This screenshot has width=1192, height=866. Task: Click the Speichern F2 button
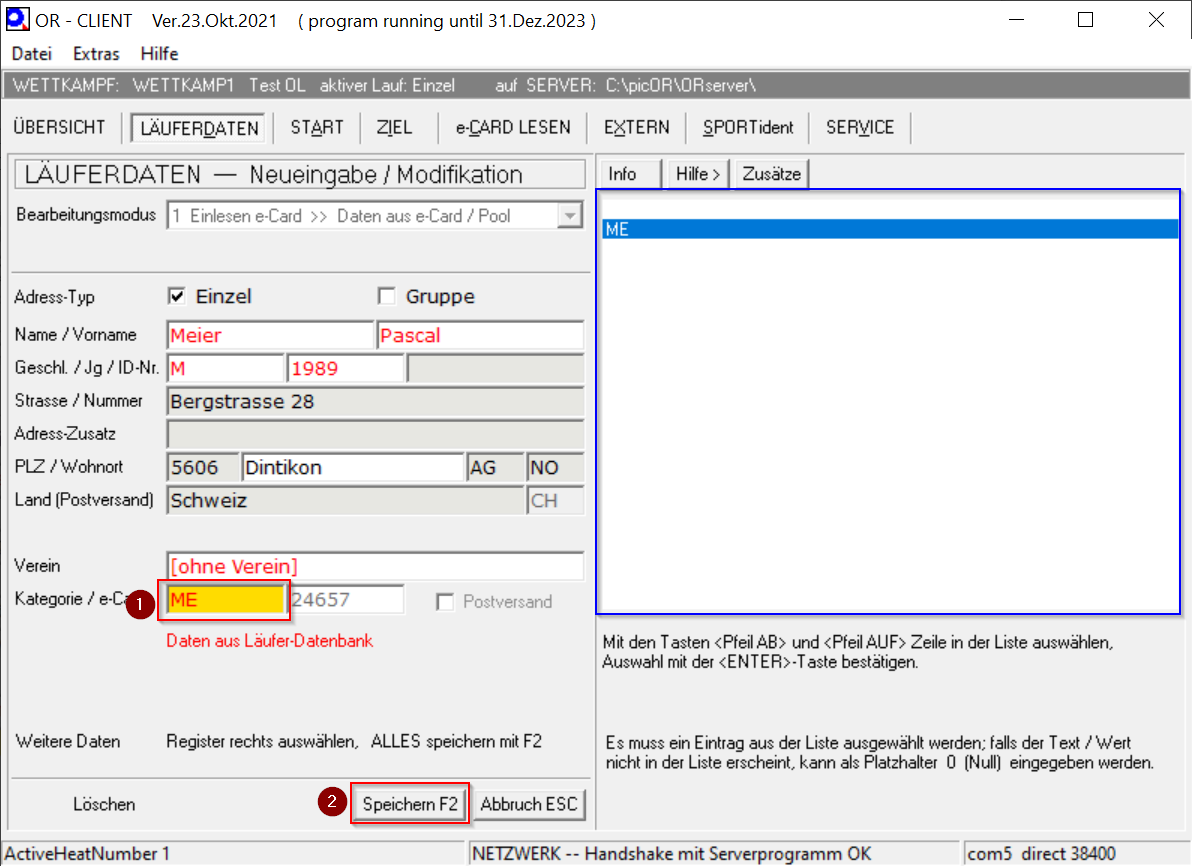click(x=410, y=804)
